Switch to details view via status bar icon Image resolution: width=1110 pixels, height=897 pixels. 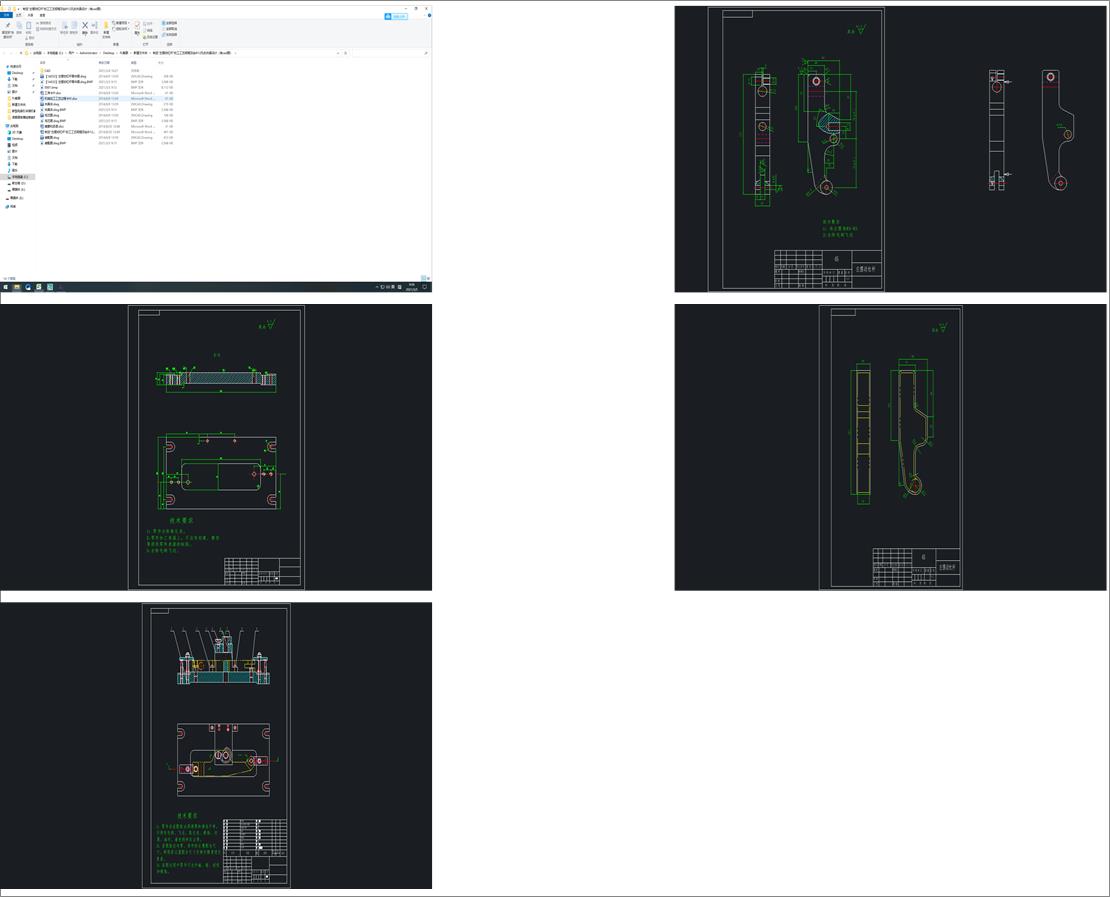pyautogui.click(x=423, y=278)
